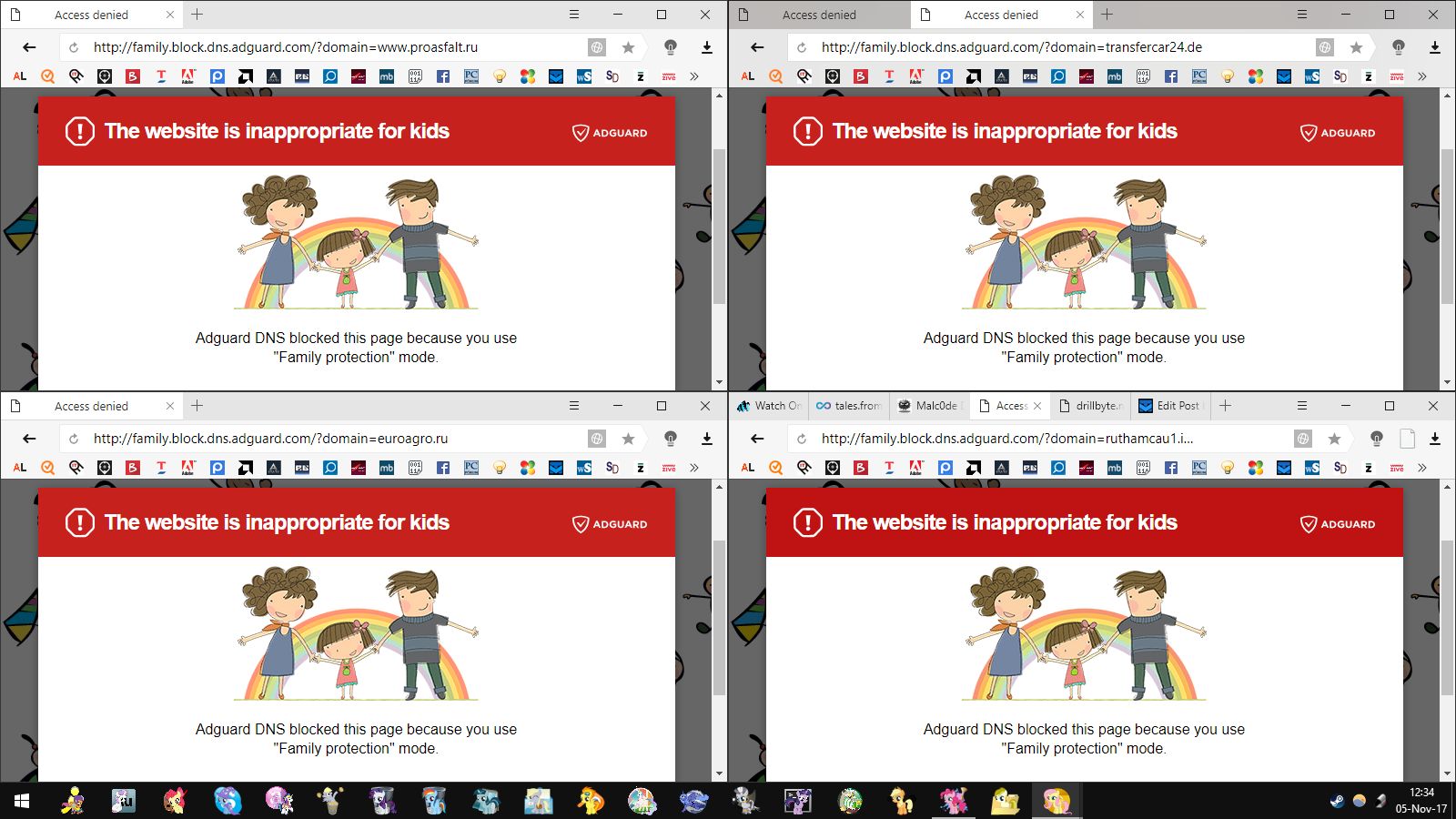This screenshot has width=1456, height=819.
Task: Open downloads in the proasfalt.ru window
Action: [707, 47]
